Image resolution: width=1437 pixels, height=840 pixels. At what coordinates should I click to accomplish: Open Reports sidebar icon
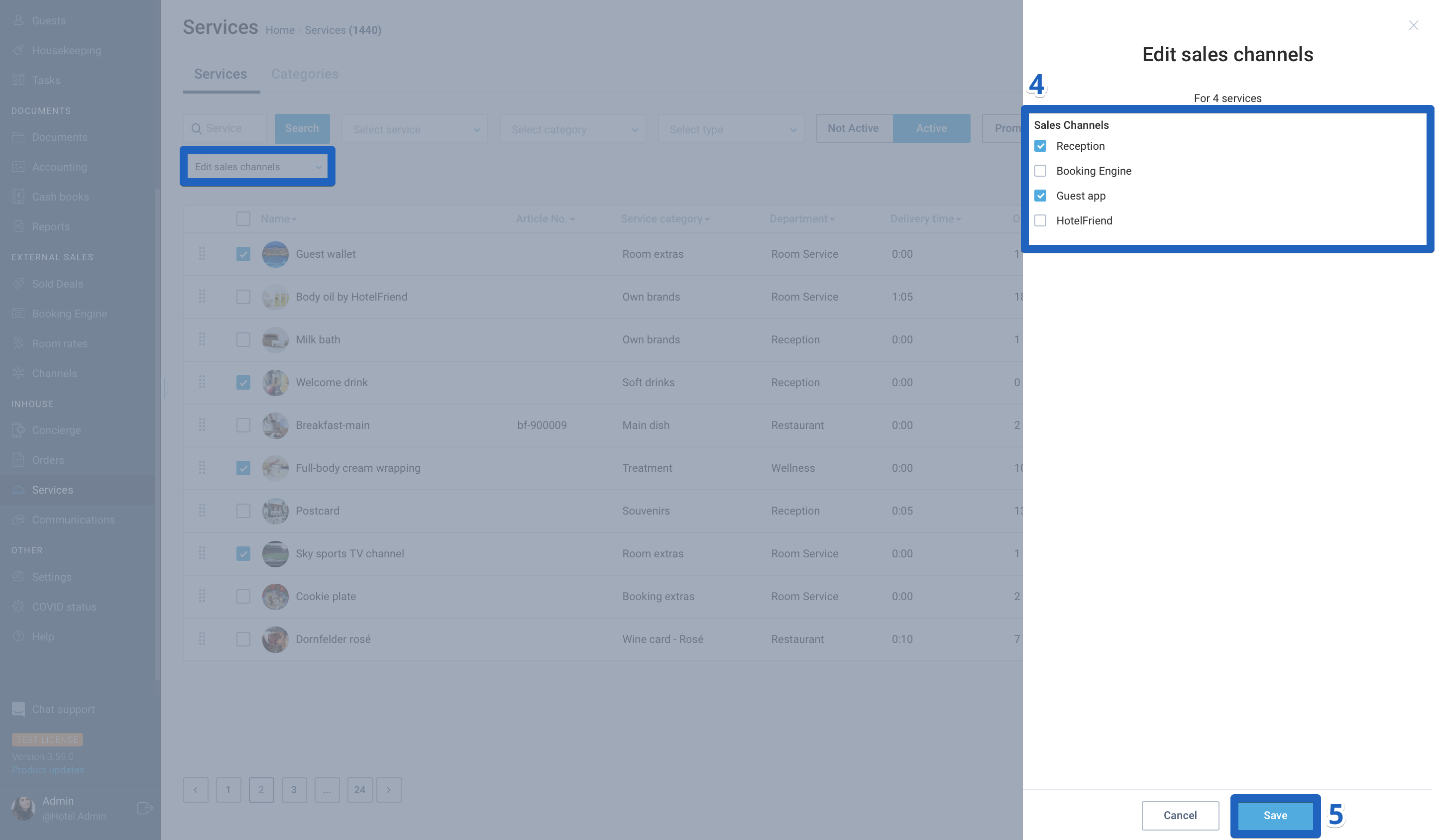click(18, 226)
